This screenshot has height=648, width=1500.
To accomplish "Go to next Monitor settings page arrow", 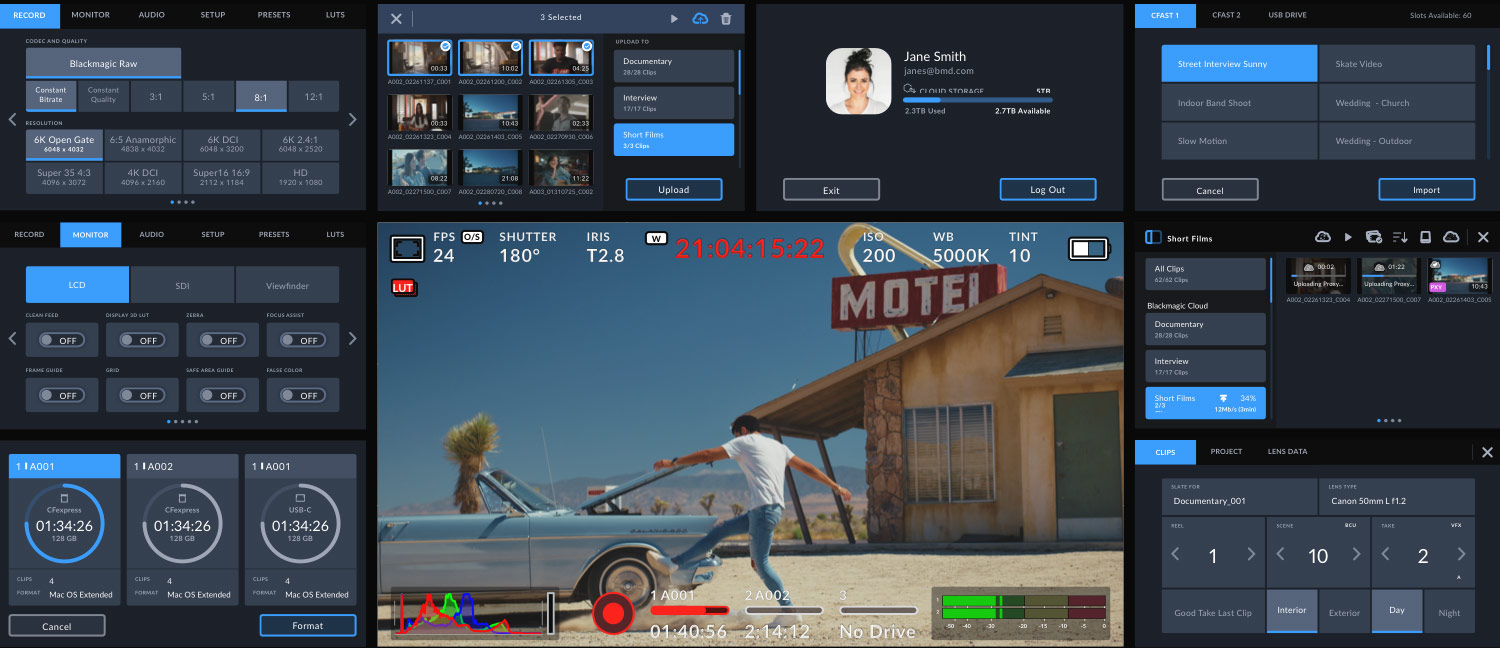I will click(352, 339).
